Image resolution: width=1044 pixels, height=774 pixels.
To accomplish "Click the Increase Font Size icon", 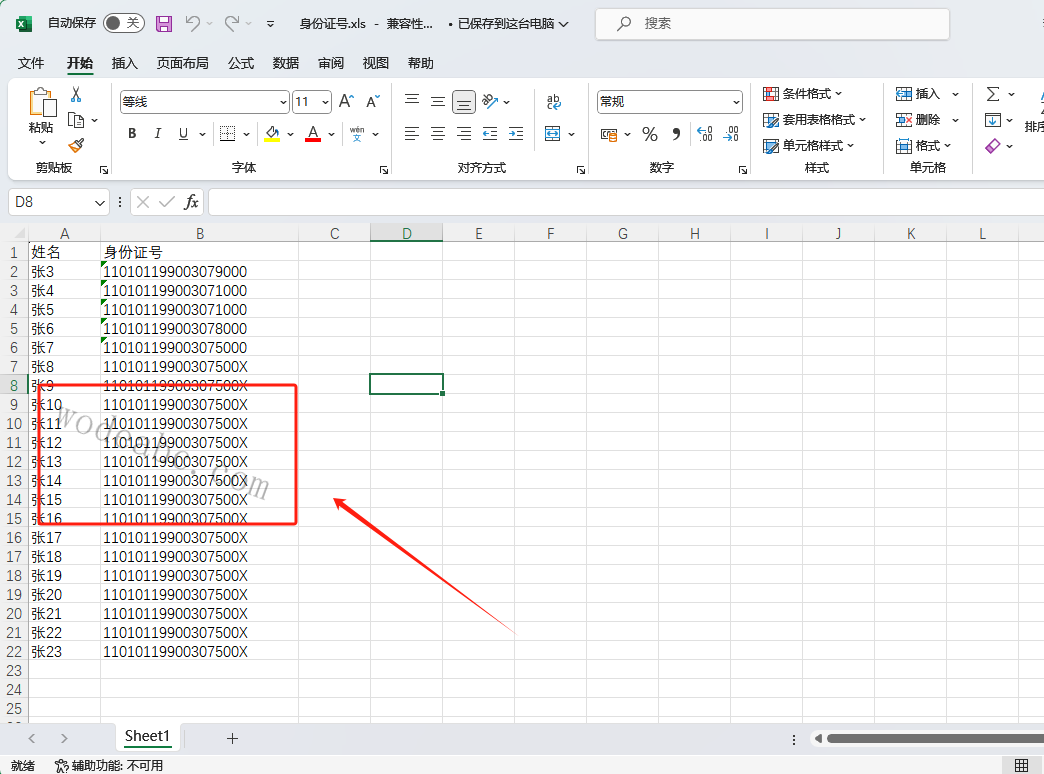I will pos(346,101).
